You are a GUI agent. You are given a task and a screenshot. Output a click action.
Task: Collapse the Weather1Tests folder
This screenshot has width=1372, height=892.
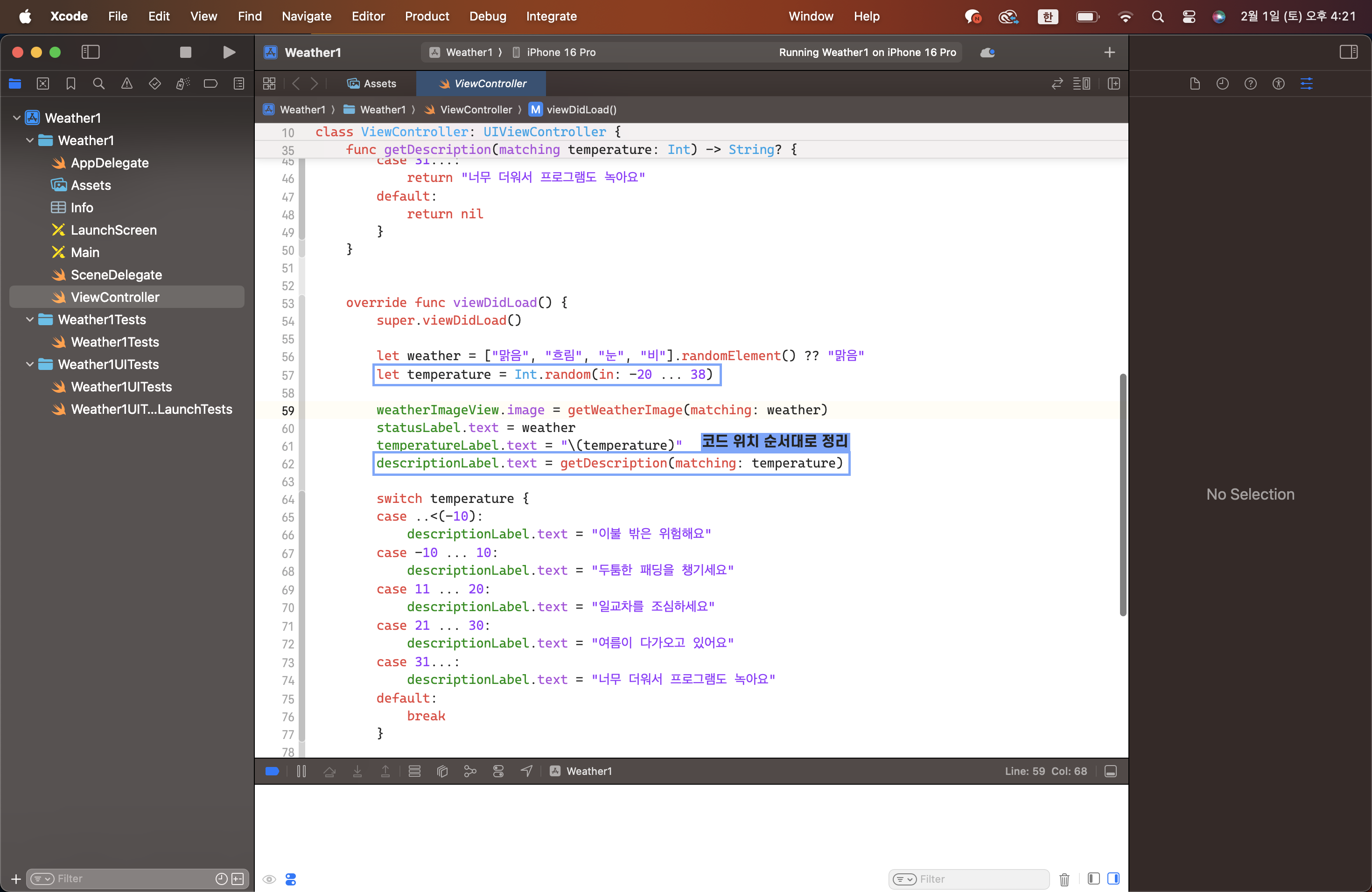[x=30, y=320]
